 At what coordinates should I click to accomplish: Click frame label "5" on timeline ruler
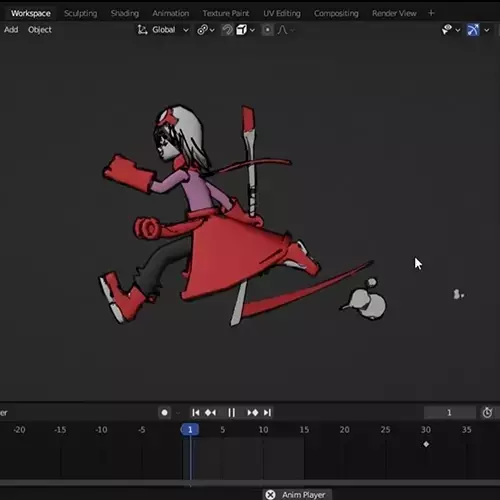pyautogui.click(x=222, y=430)
